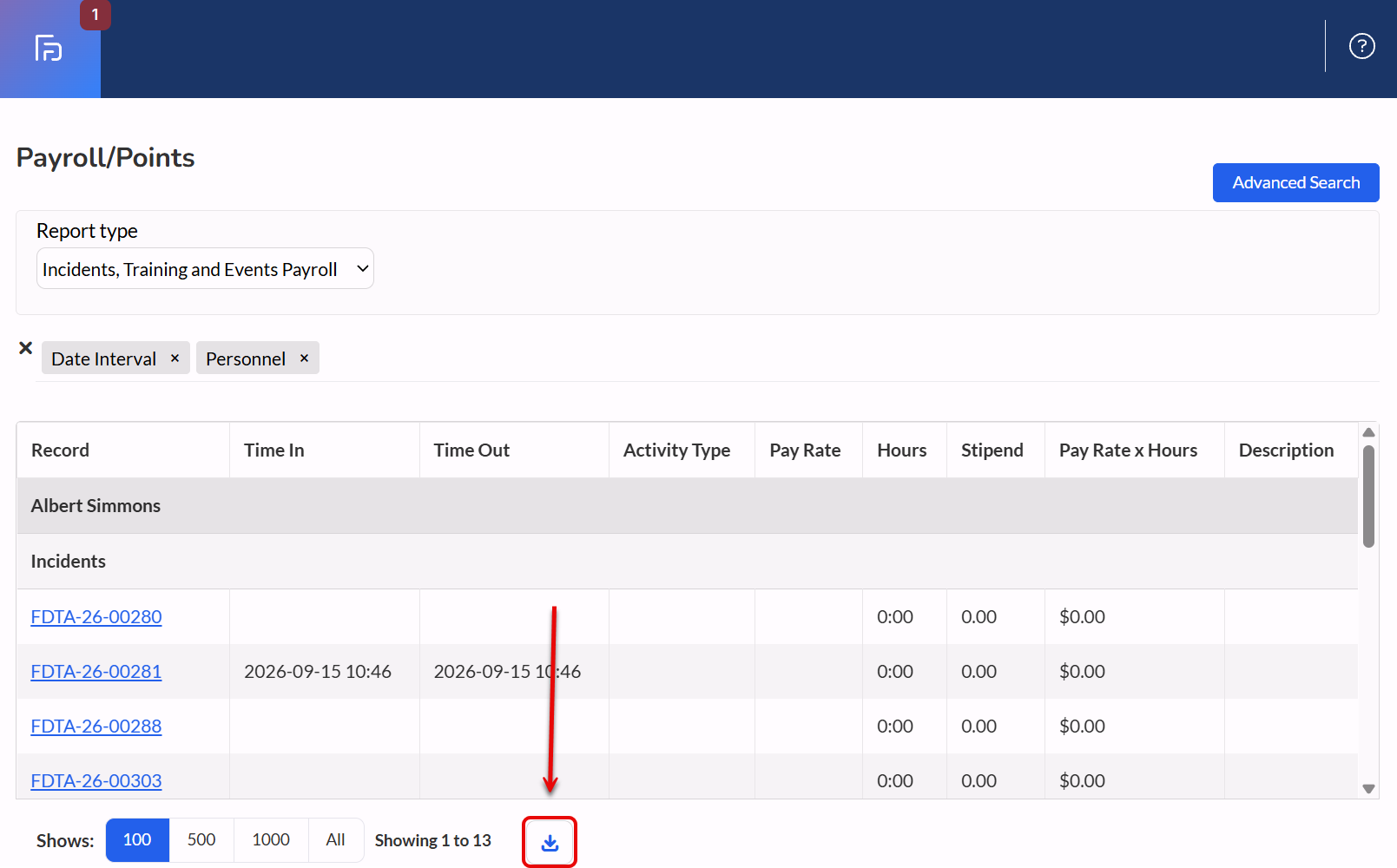Select the Albert Simmons group row
1397x868 pixels.
click(x=688, y=505)
